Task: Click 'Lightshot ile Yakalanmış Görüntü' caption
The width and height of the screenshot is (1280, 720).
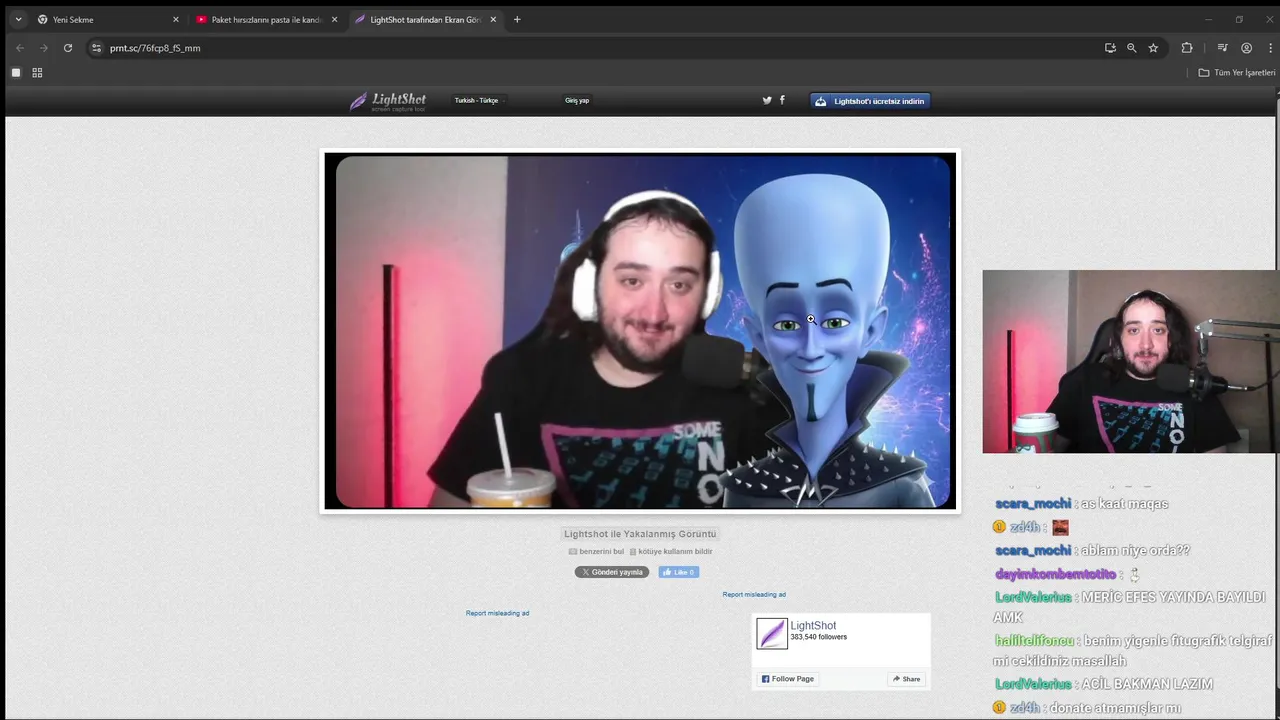Action: [x=640, y=534]
